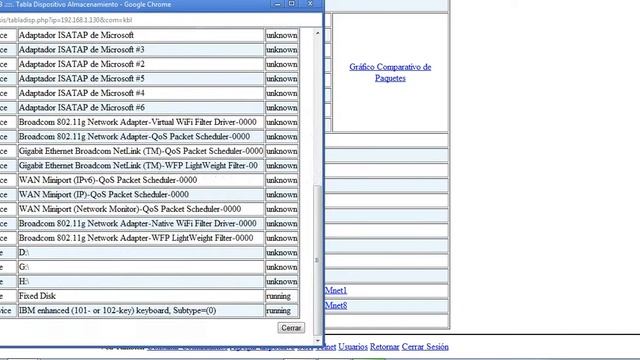
Task: Select the 'G:\' drive cell
Action: tap(141, 267)
